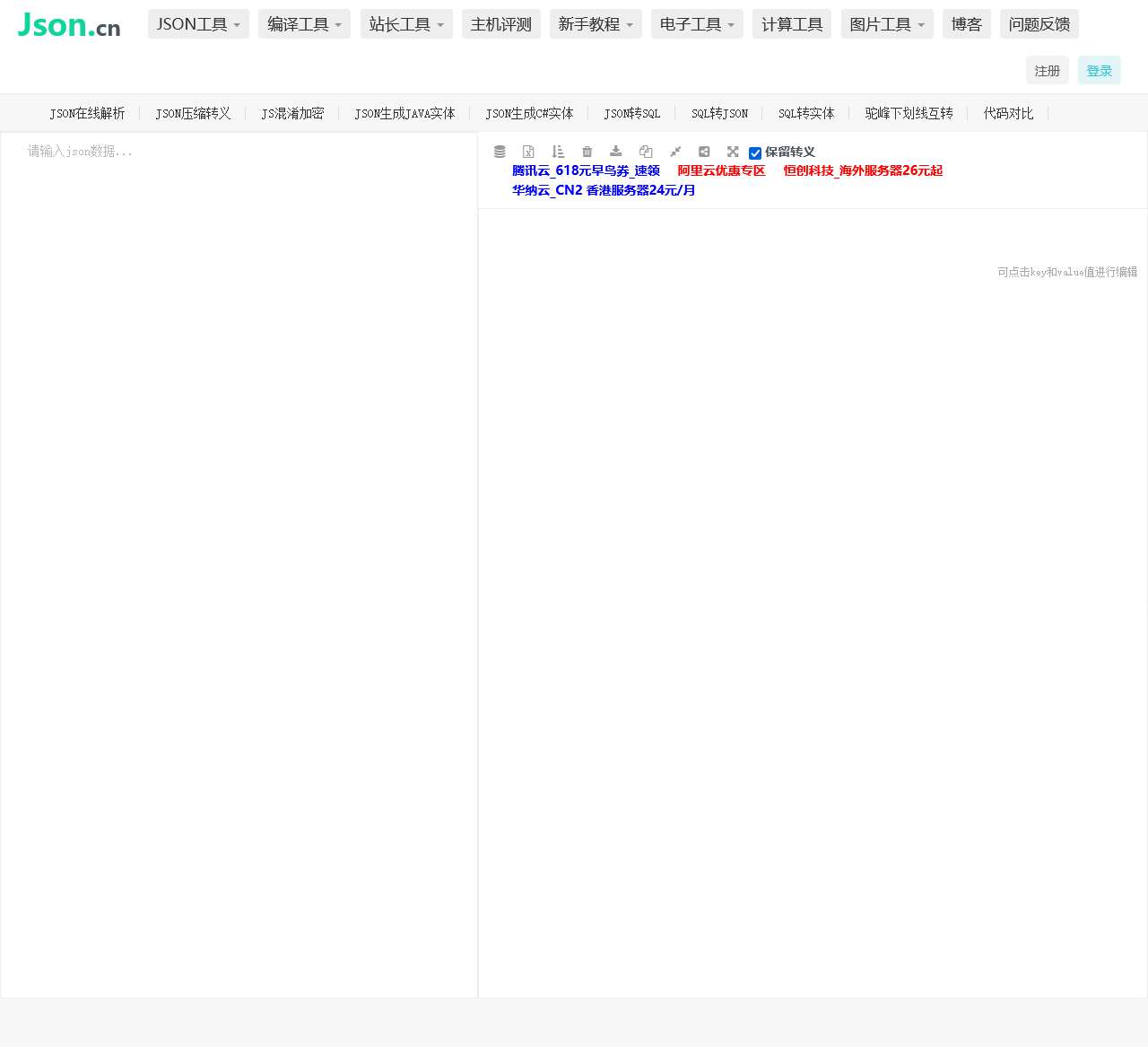Open the 电子工具 dropdown menu
1148x1047 pixels.
tap(697, 24)
